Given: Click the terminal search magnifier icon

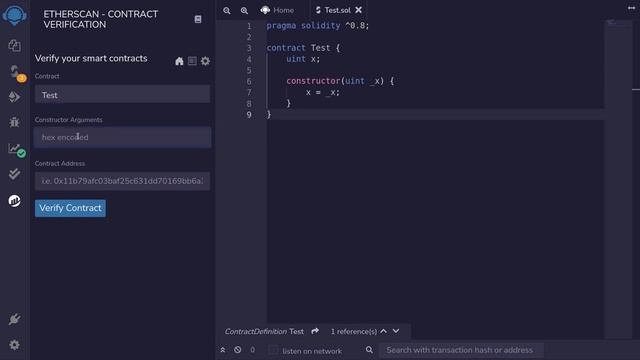Looking at the screenshot, I should pos(369,350).
